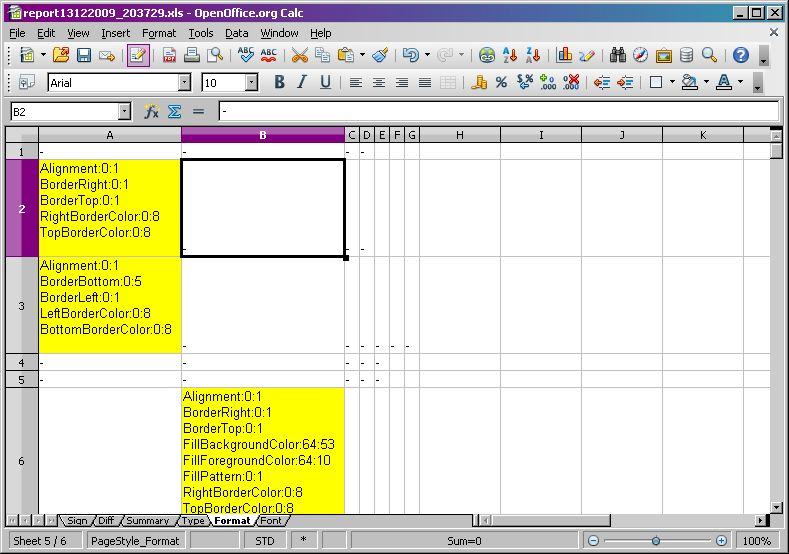Click the Cut scissors icon
The width and height of the screenshot is (789, 554).
click(299, 56)
